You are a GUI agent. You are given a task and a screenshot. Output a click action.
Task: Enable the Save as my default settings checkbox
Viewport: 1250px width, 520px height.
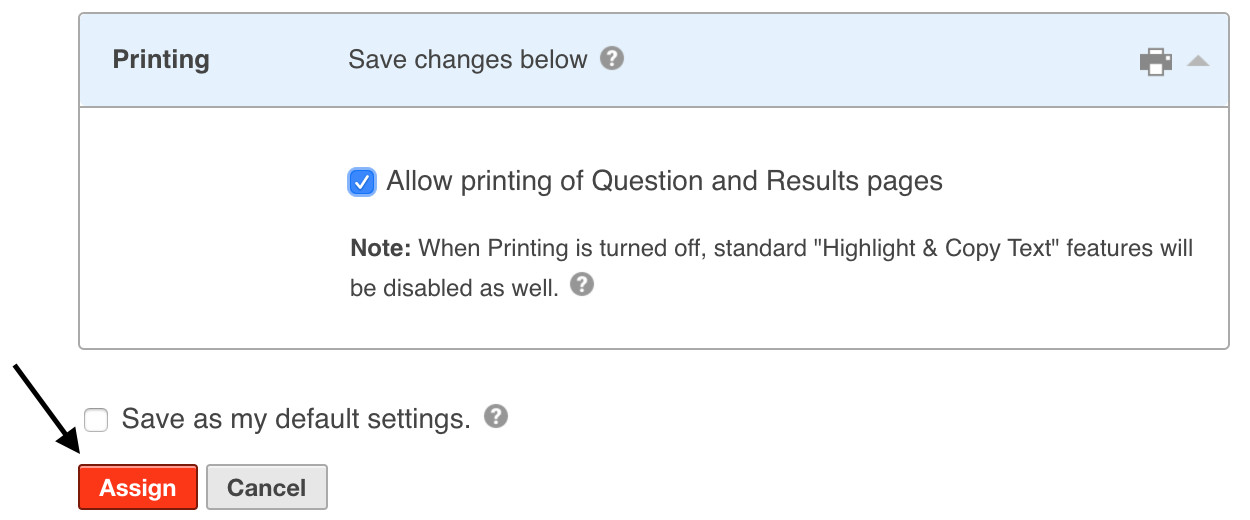pyautogui.click(x=96, y=419)
